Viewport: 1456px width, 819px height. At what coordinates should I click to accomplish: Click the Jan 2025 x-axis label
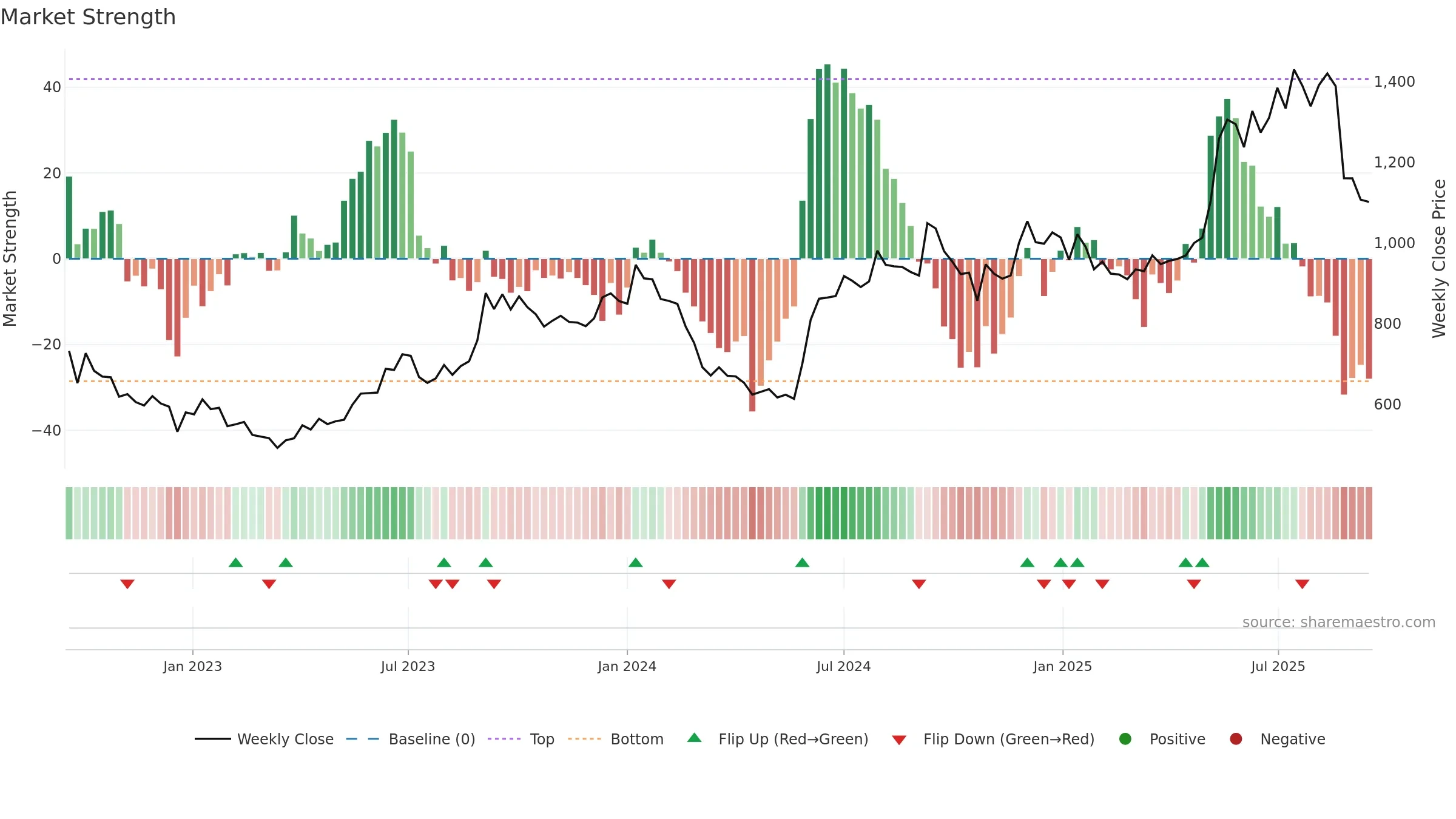1062,667
